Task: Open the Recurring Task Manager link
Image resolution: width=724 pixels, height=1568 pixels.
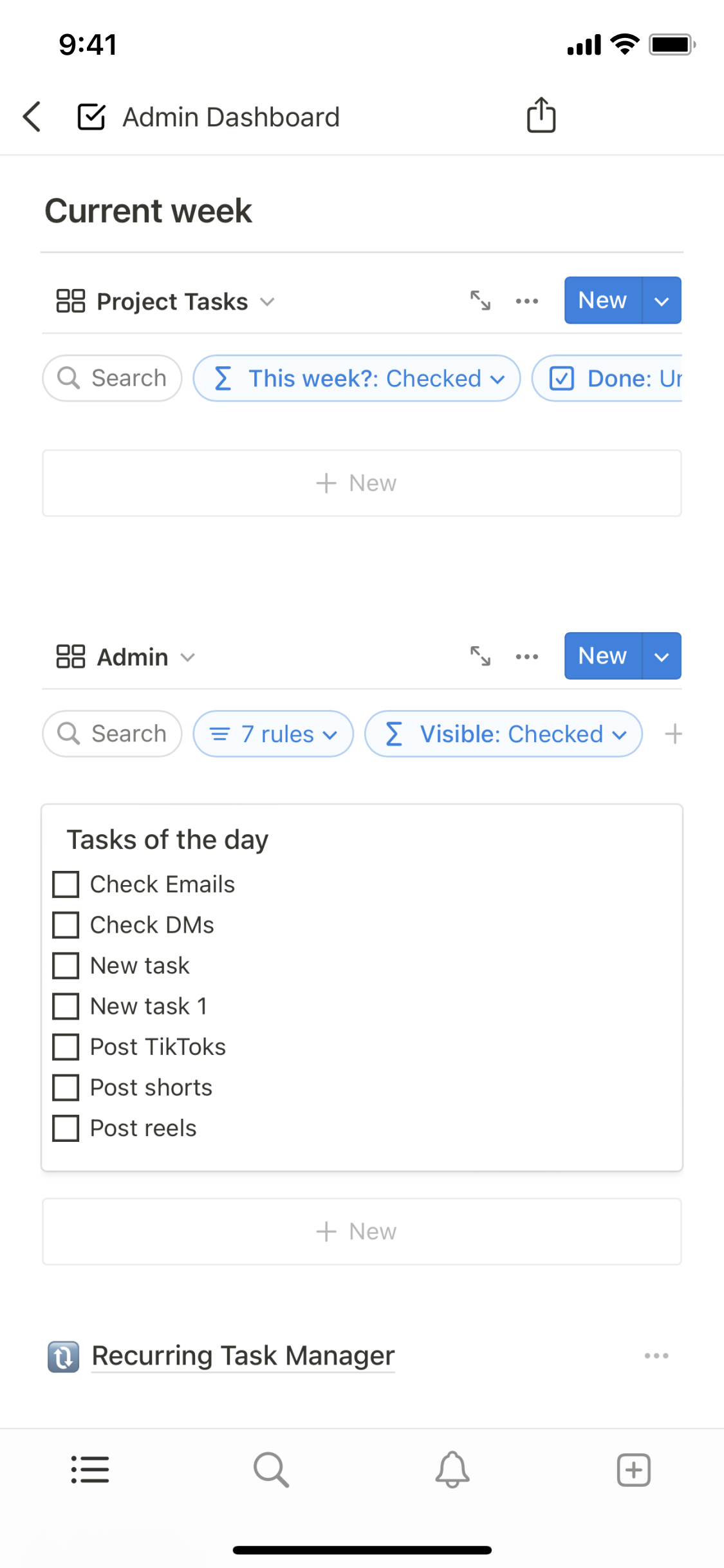Action: pos(243,1356)
